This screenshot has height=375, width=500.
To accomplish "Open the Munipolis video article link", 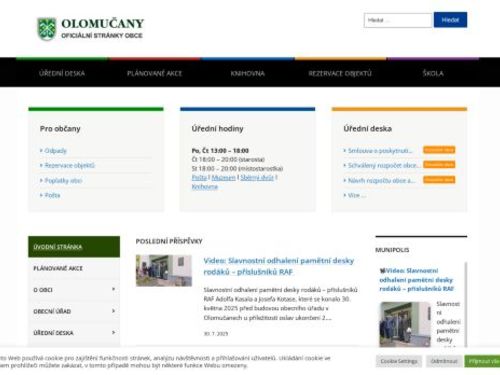I will coord(416,280).
